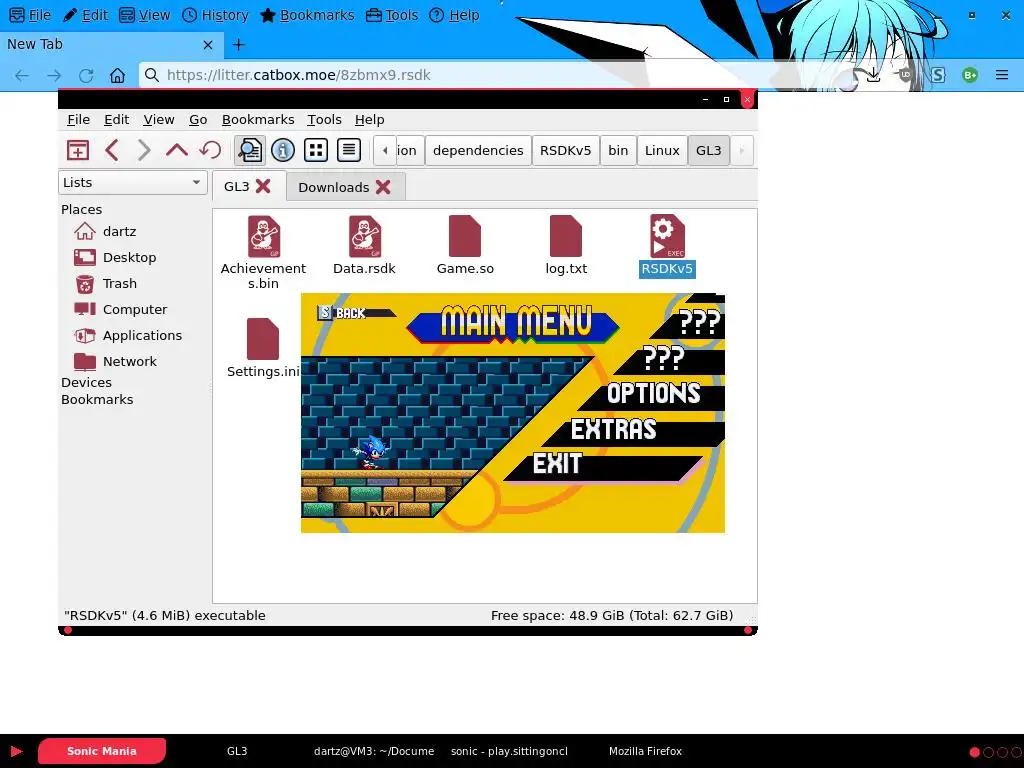The height and width of the screenshot is (768, 1024).
Task: Select the RSDKv5 executable icon
Action: click(667, 236)
